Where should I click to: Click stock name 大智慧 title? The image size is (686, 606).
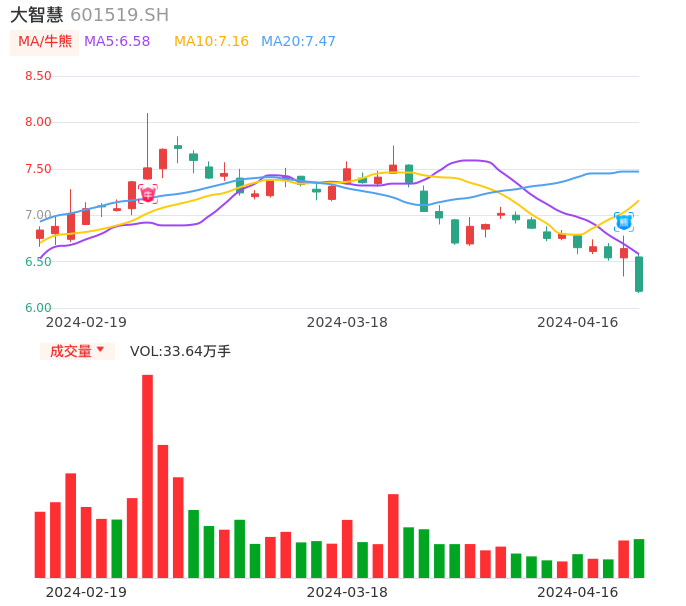click(37, 15)
